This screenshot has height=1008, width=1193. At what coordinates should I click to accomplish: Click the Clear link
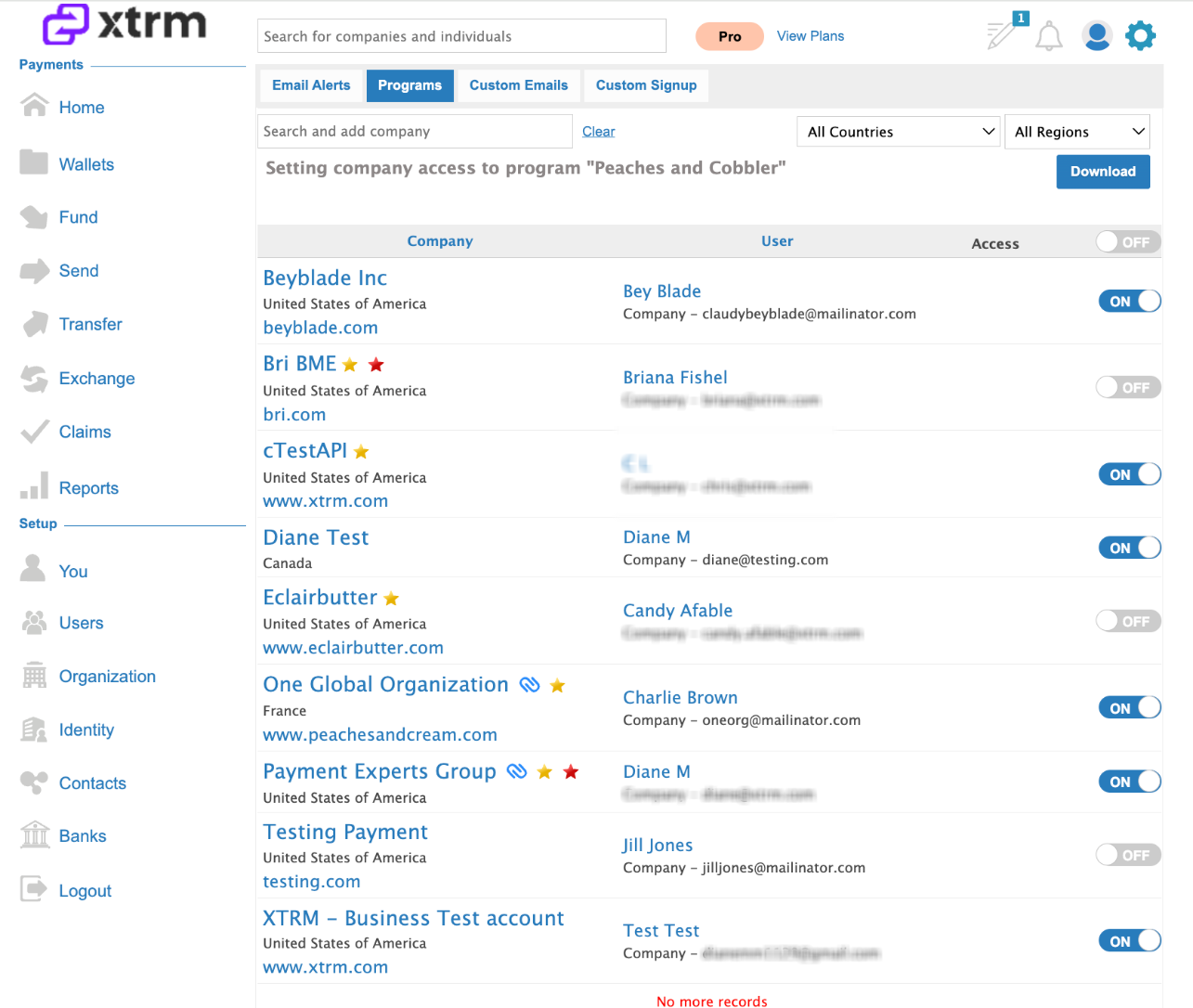[x=599, y=132]
